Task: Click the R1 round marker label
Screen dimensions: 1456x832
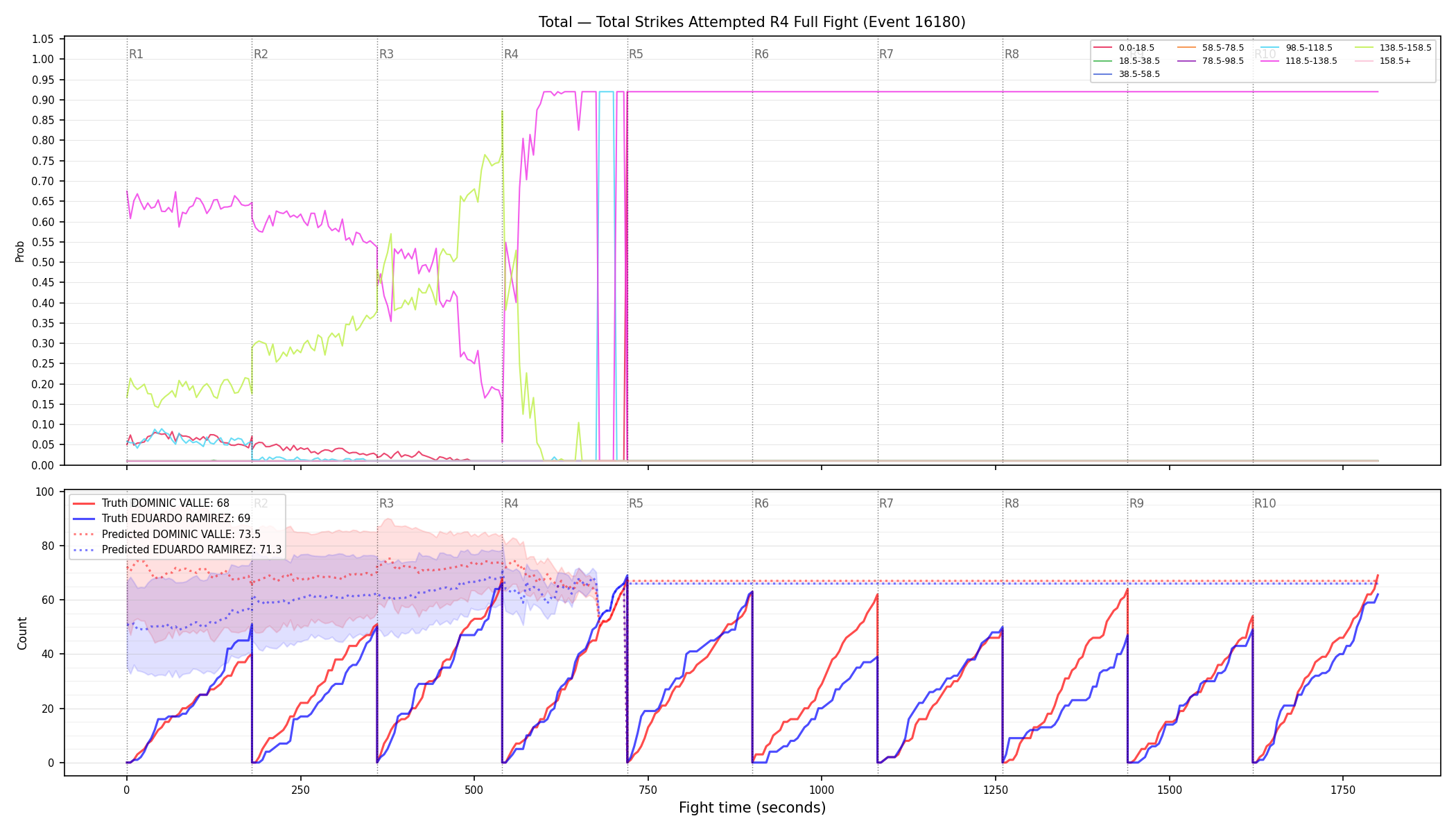Action: [136, 54]
